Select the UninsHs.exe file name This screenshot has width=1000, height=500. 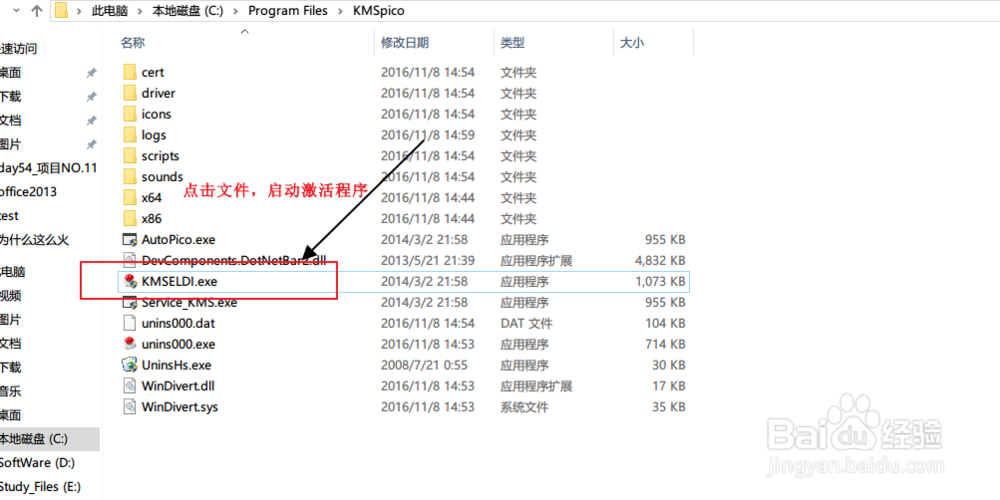[177, 365]
